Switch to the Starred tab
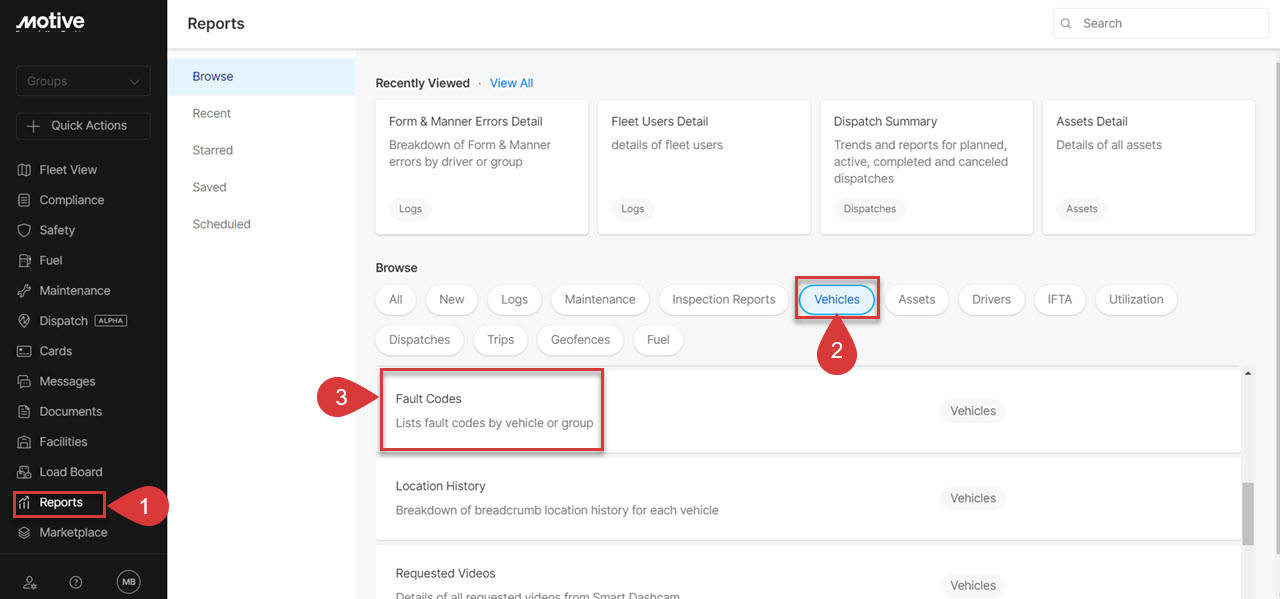The width and height of the screenshot is (1280, 599). 212,150
